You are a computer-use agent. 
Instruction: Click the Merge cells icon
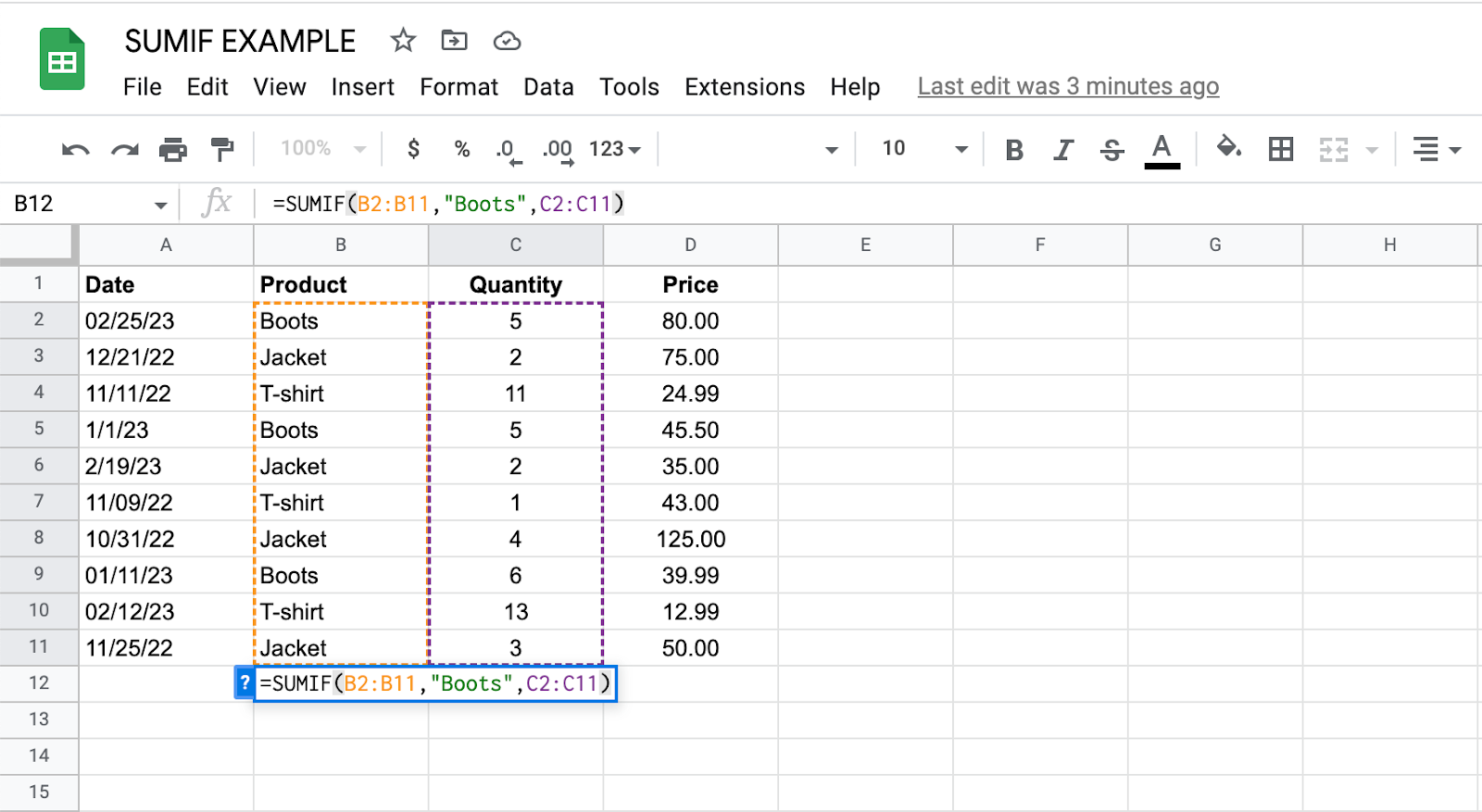(x=1334, y=149)
